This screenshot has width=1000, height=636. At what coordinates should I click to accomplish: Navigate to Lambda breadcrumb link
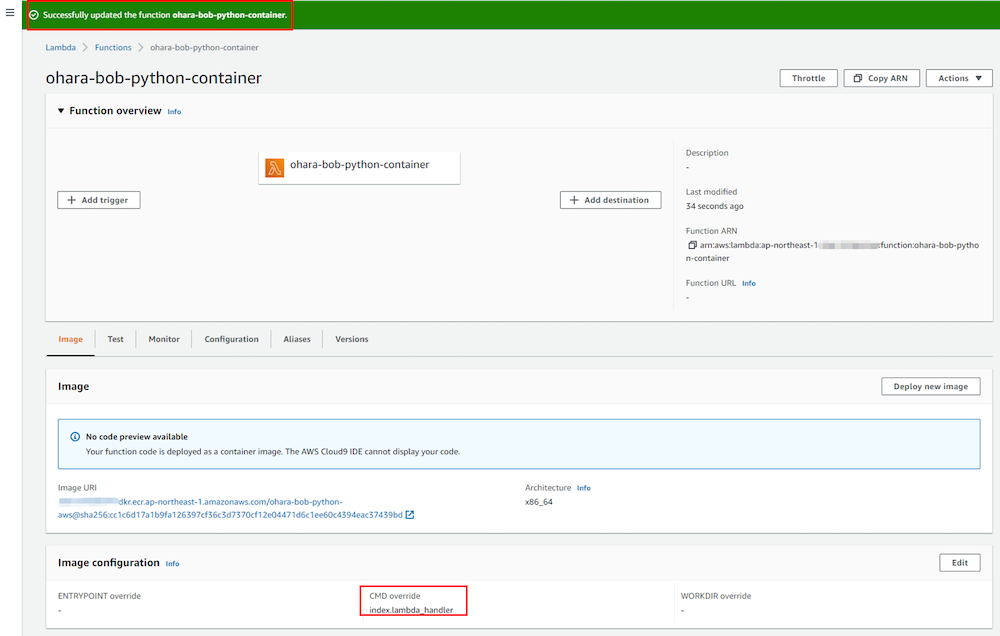pyautogui.click(x=61, y=48)
